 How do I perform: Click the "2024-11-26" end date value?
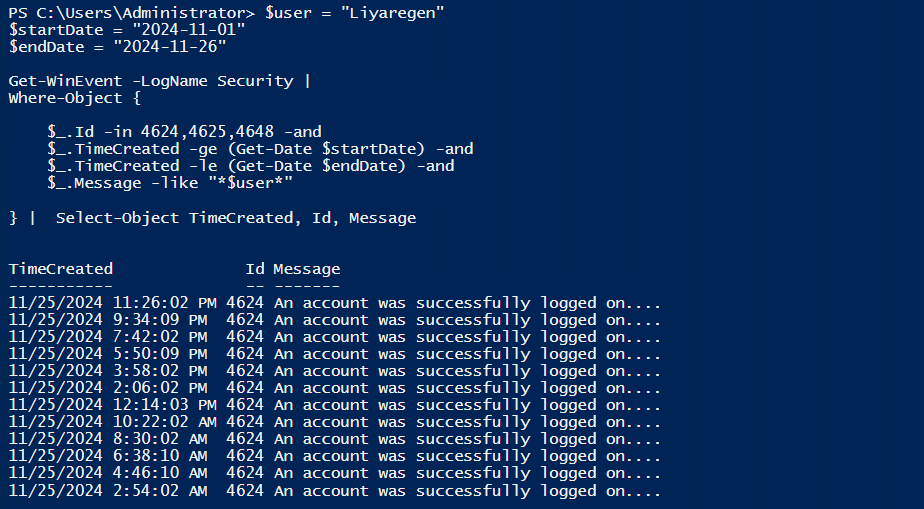pyautogui.click(x=170, y=46)
